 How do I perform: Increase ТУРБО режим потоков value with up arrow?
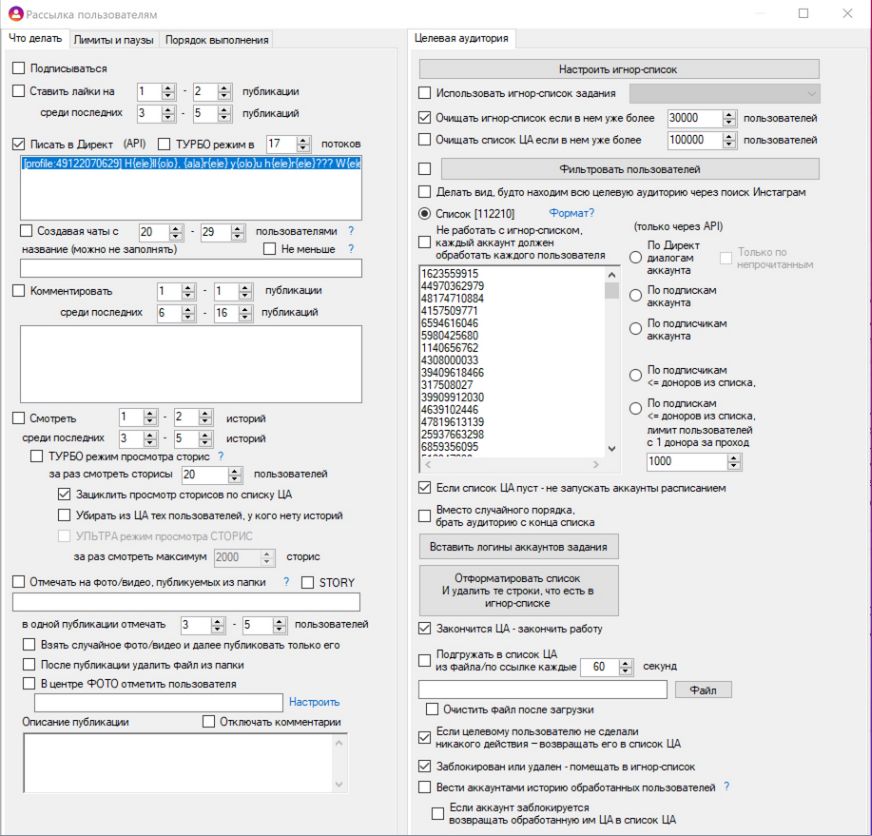pyautogui.click(x=304, y=139)
